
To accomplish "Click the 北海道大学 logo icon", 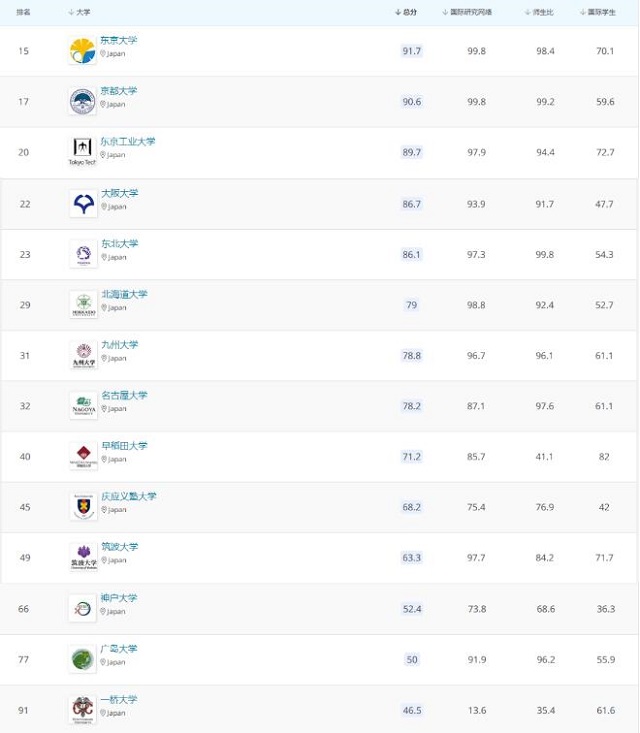I will 83,304.
